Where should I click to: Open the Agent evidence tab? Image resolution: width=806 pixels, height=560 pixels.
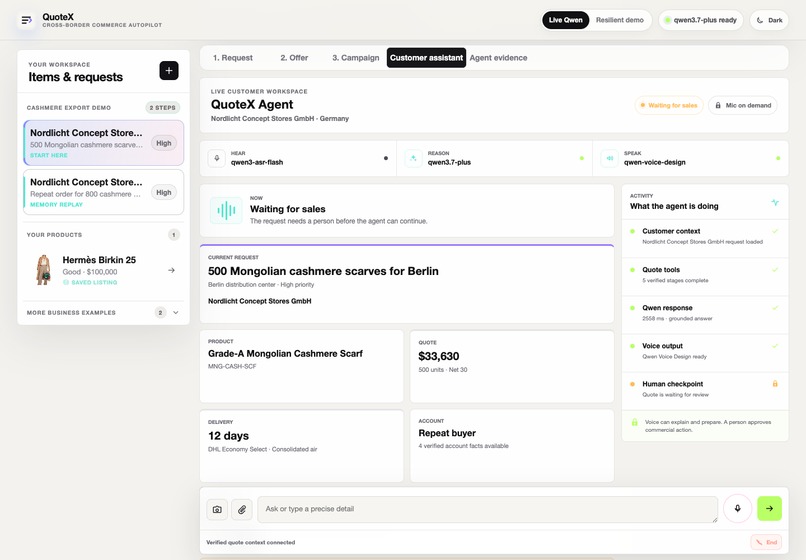tap(498, 58)
